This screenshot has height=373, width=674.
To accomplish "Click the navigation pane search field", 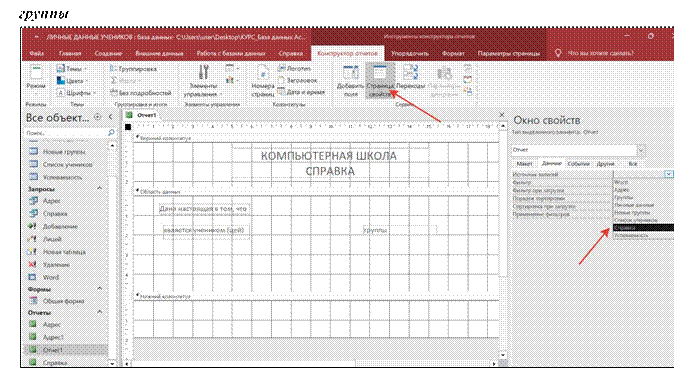I will [x=69, y=133].
